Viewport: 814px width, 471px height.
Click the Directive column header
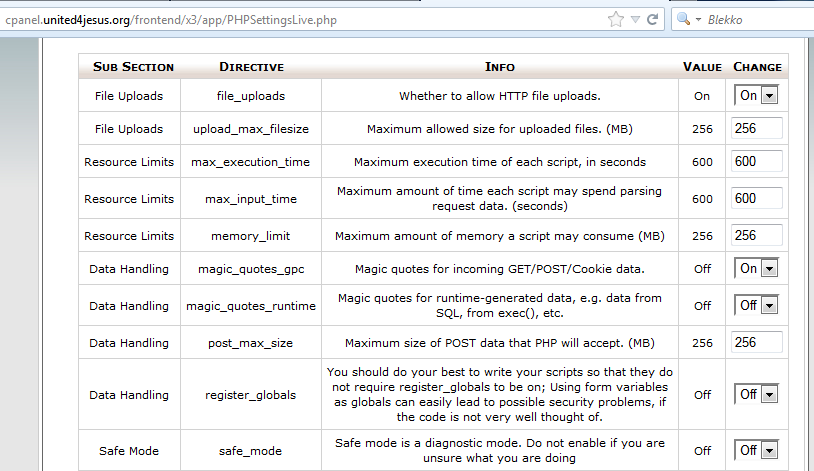point(251,67)
